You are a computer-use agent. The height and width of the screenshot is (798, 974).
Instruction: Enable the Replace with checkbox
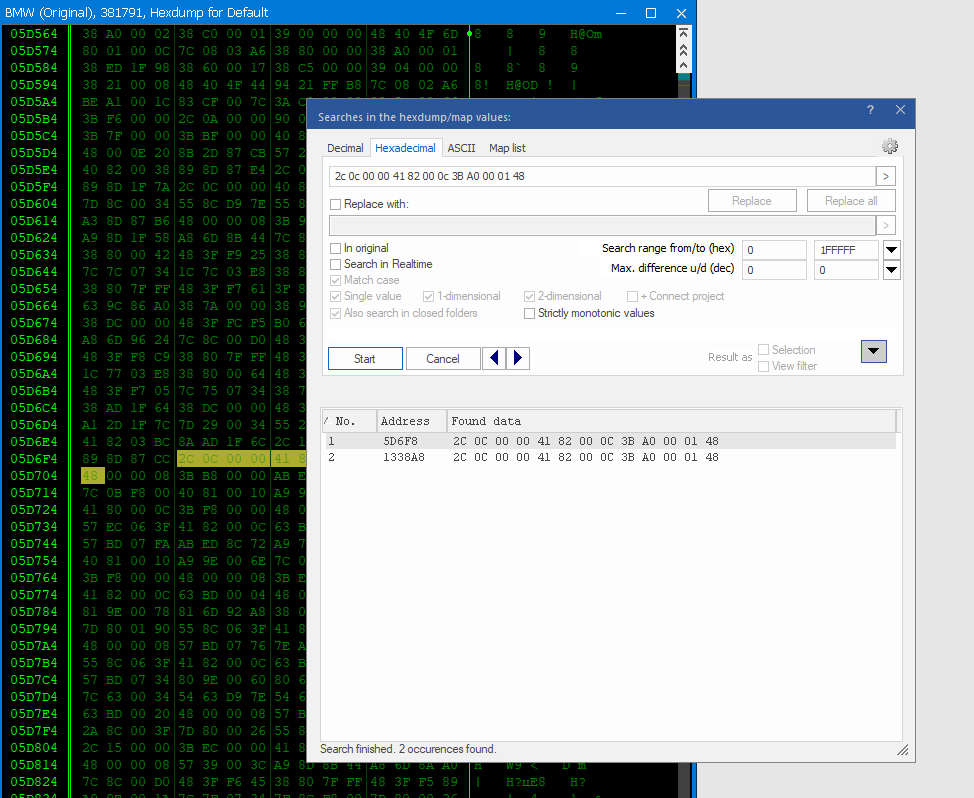[x=336, y=204]
